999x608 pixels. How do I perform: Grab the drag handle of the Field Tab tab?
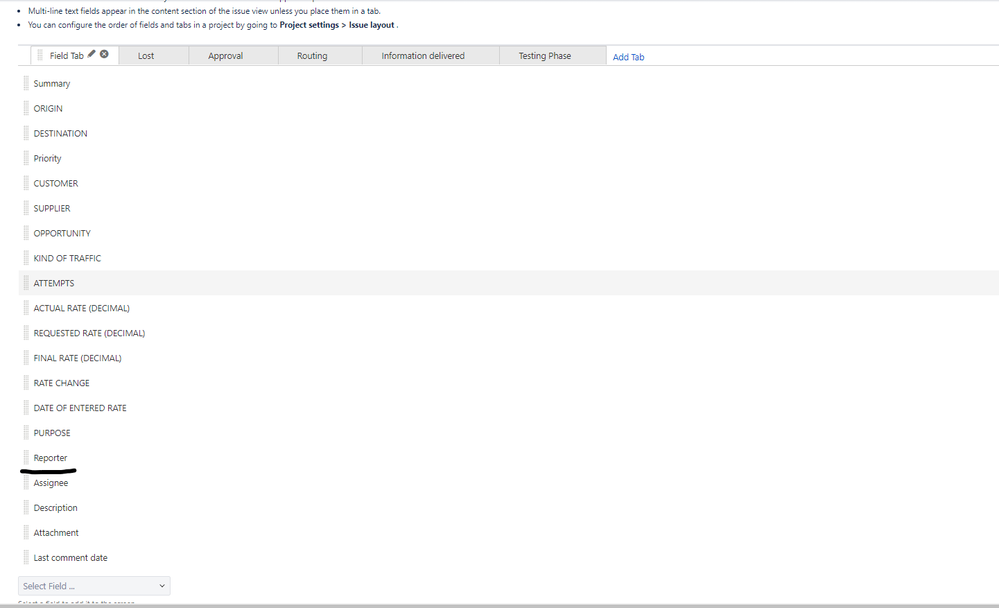pos(40,55)
